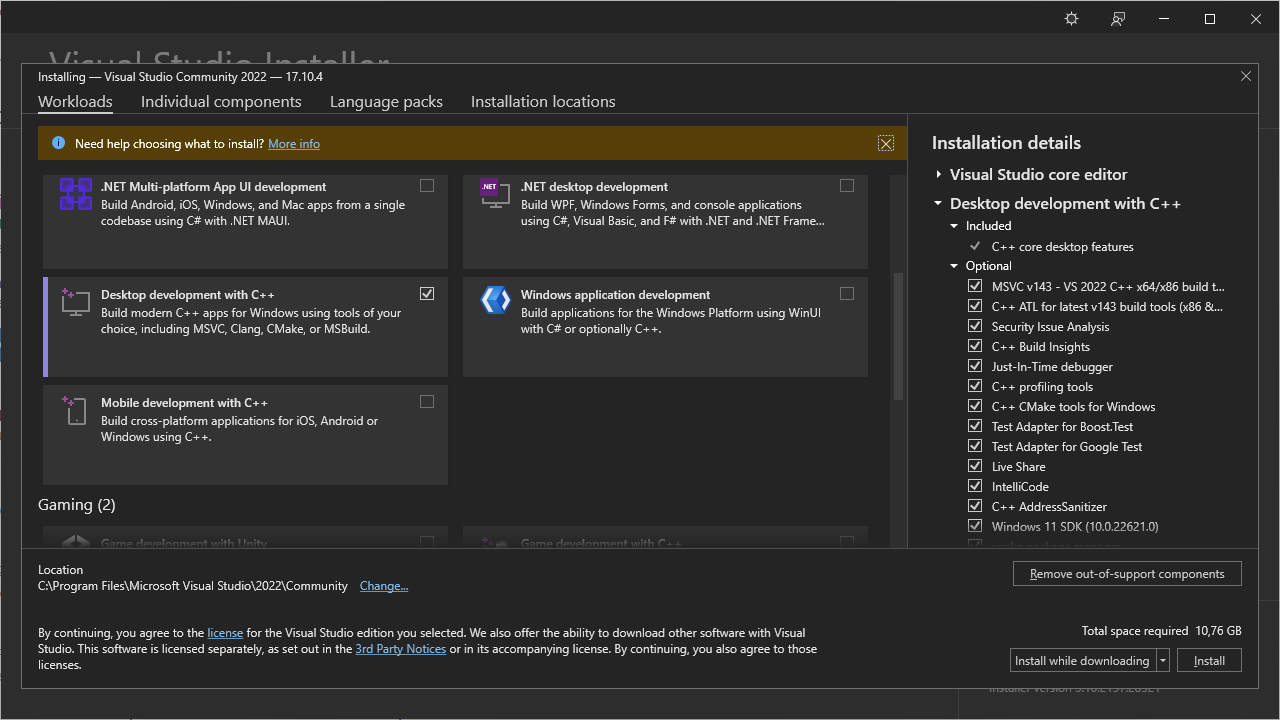
Task: Dismiss the 'Need help choosing' banner
Action: [x=886, y=143]
